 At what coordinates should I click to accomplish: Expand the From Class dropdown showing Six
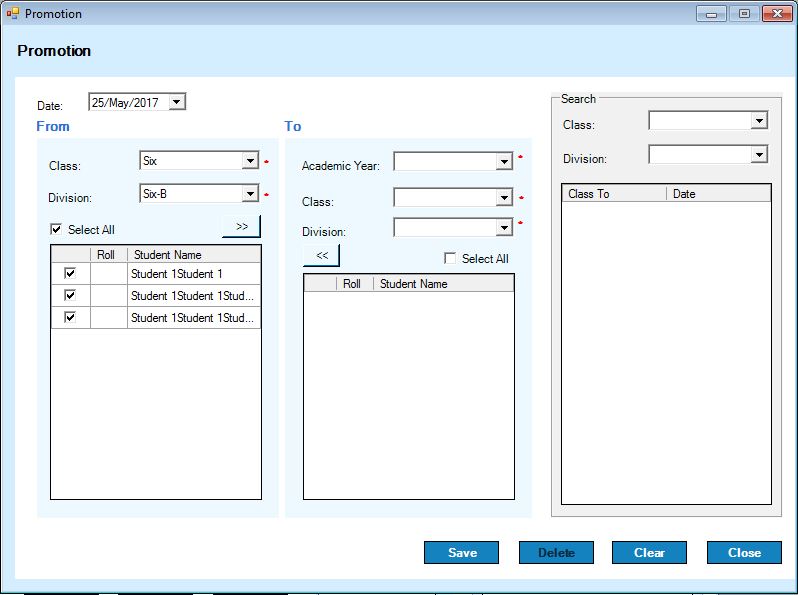tap(250, 161)
